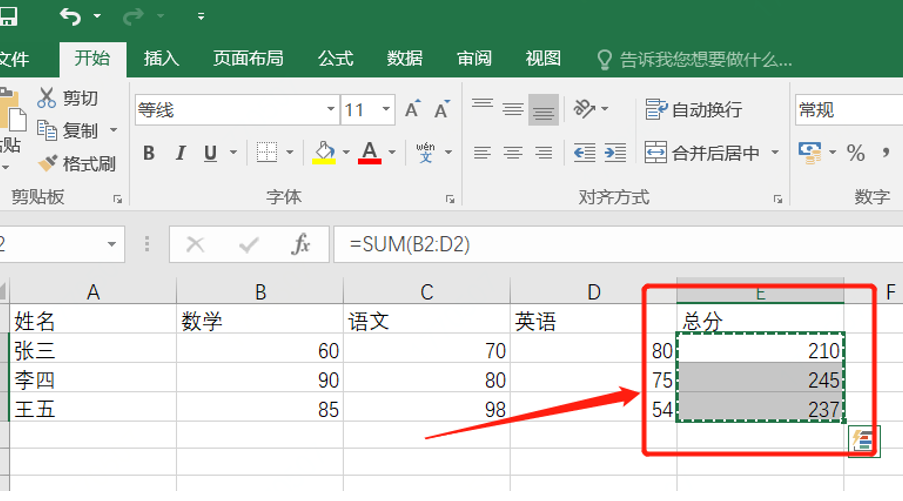Click the Copy (复制) icon
Image resolution: width=903 pixels, height=501 pixels.
click(x=47, y=130)
